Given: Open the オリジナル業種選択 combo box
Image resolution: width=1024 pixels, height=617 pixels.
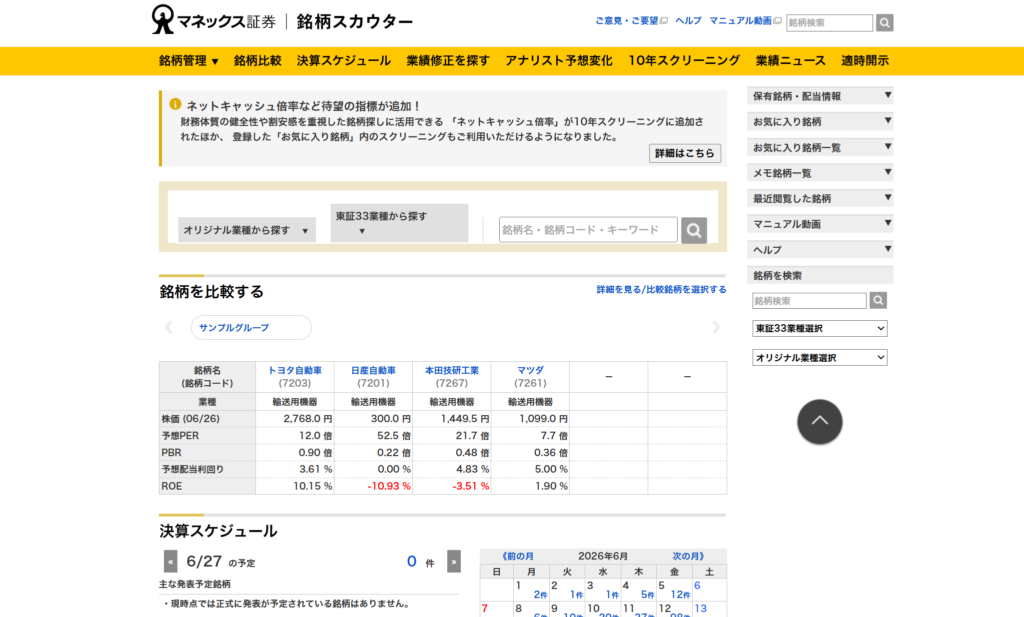Looking at the screenshot, I should [820, 358].
